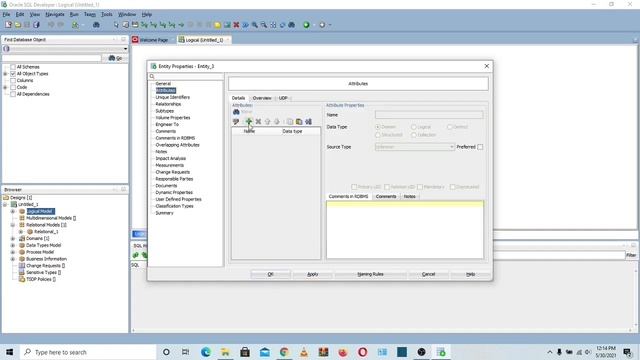Click the fit screen icon in toolbar

tap(273, 25)
